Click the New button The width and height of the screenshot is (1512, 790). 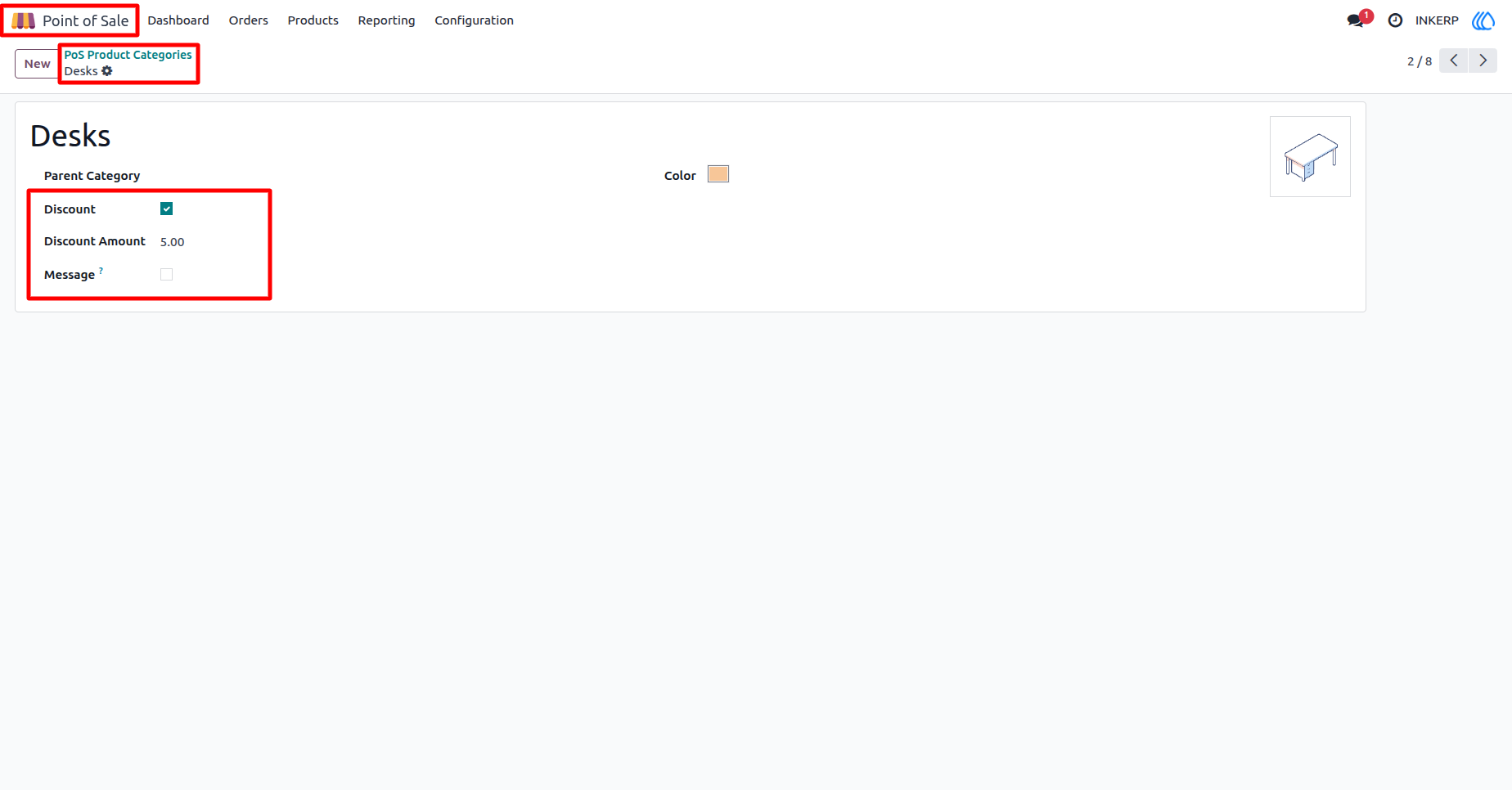tap(37, 64)
